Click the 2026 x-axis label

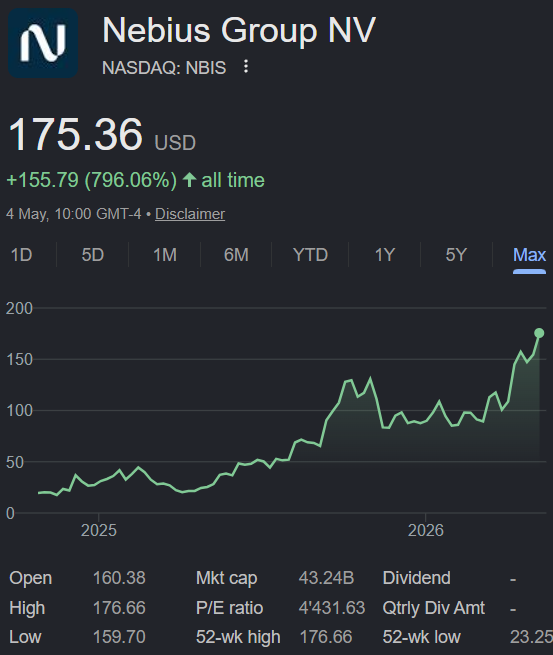click(x=426, y=531)
